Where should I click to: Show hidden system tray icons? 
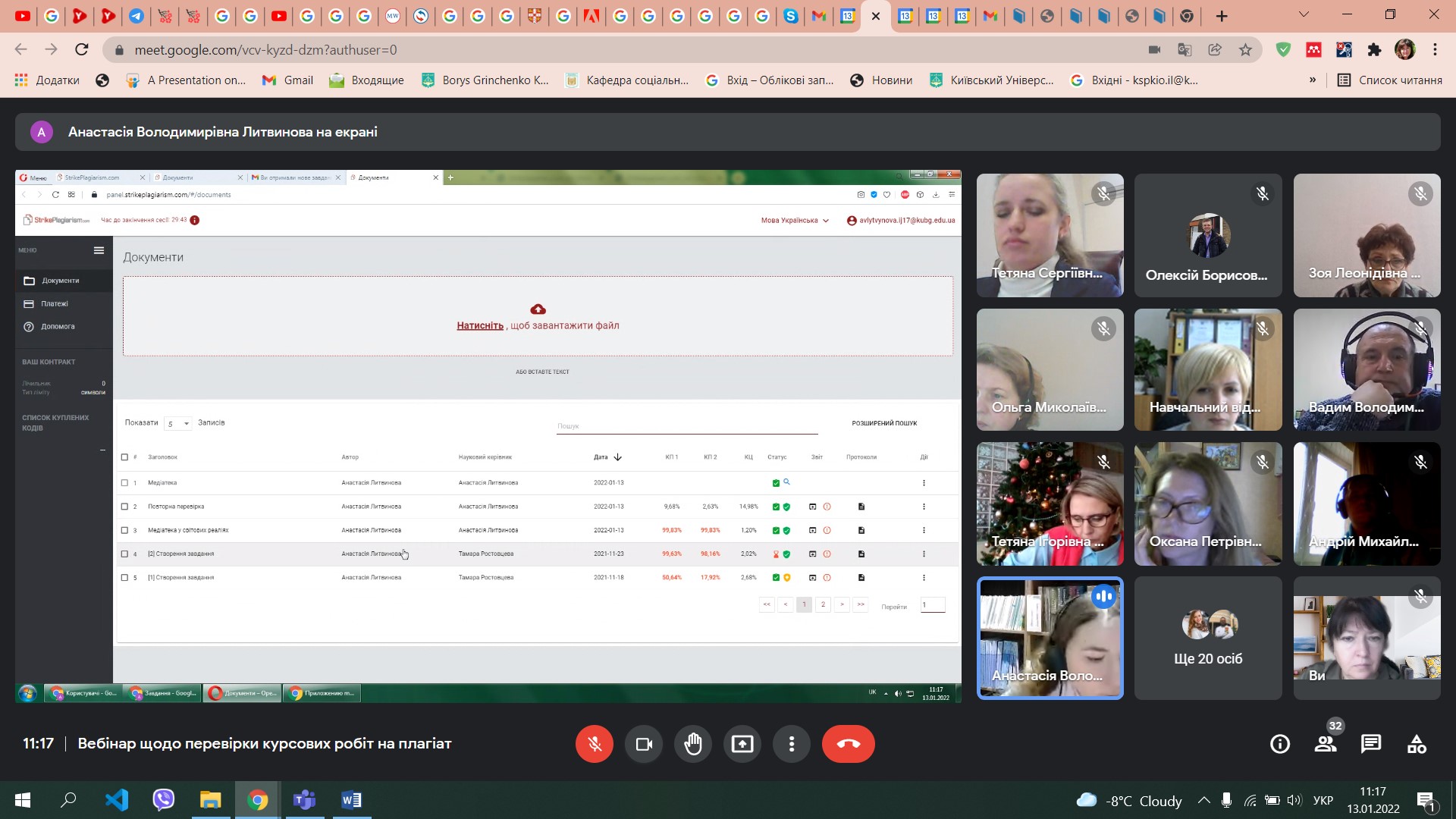1204,800
